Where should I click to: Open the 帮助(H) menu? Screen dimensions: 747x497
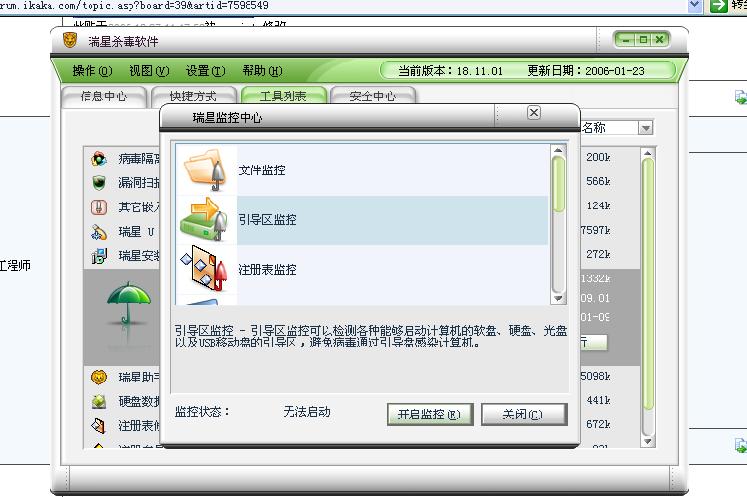[x=262, y=71]
